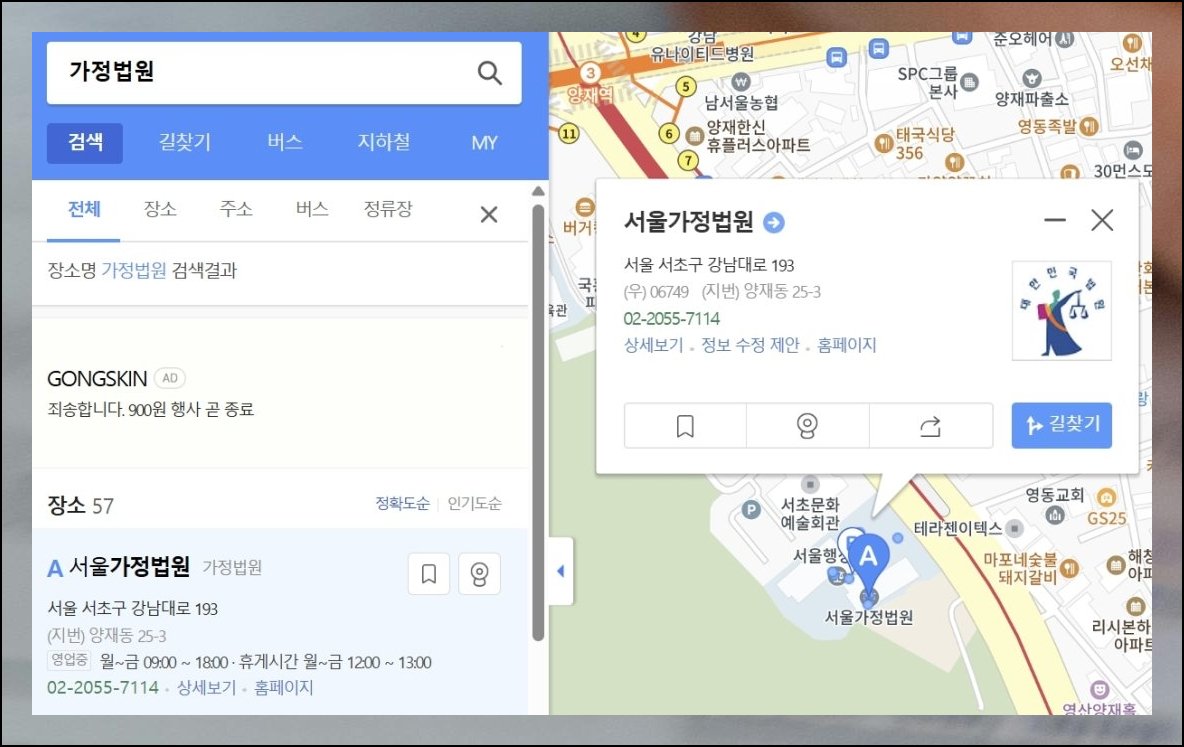Viewport: 1184px width, 747px height.
Task: Click the share button in popup
Action: pos(930,426)
